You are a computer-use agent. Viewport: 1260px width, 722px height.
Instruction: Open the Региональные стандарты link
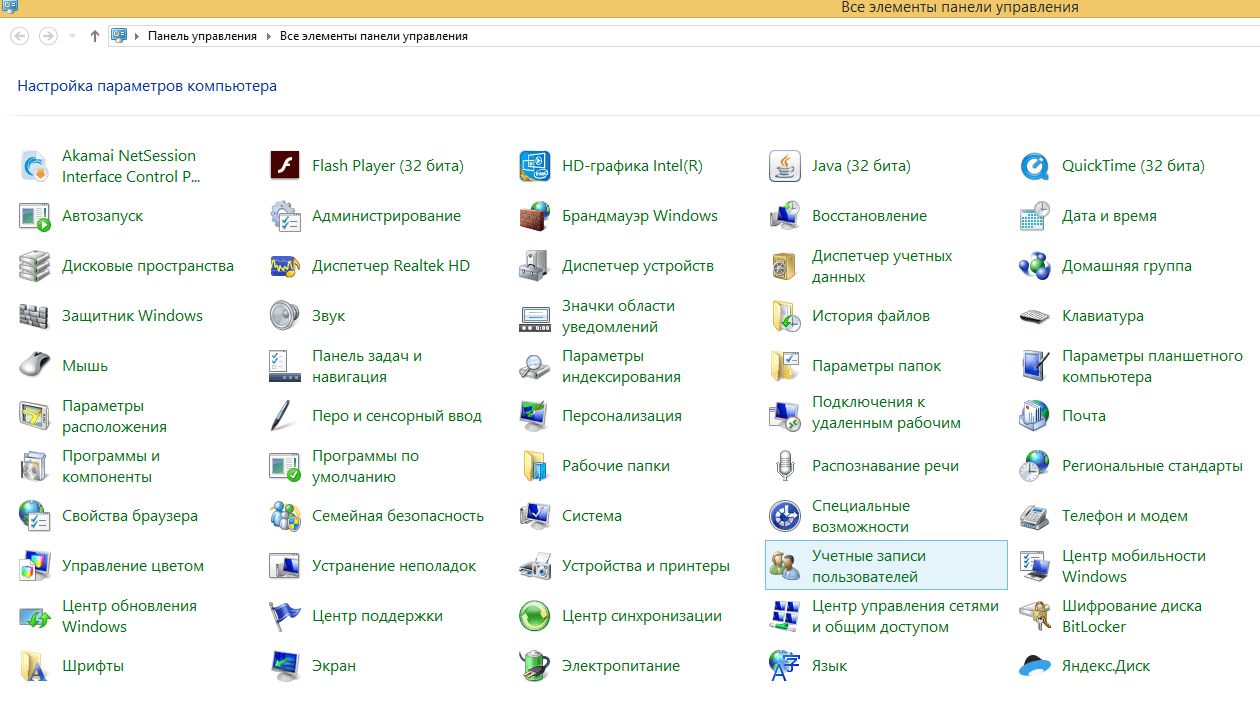pyautogui.click(x=1152, y=466)
